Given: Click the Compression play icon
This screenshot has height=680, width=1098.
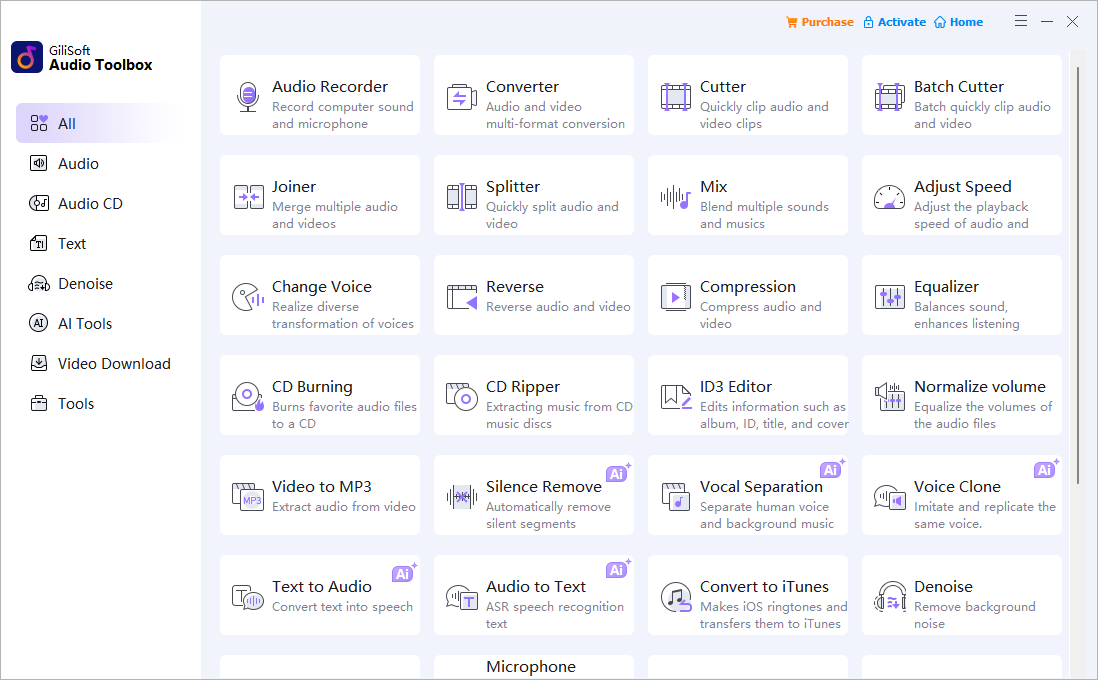Looking at the screenshot, I should pyautogui.click(x=676, y=297).
